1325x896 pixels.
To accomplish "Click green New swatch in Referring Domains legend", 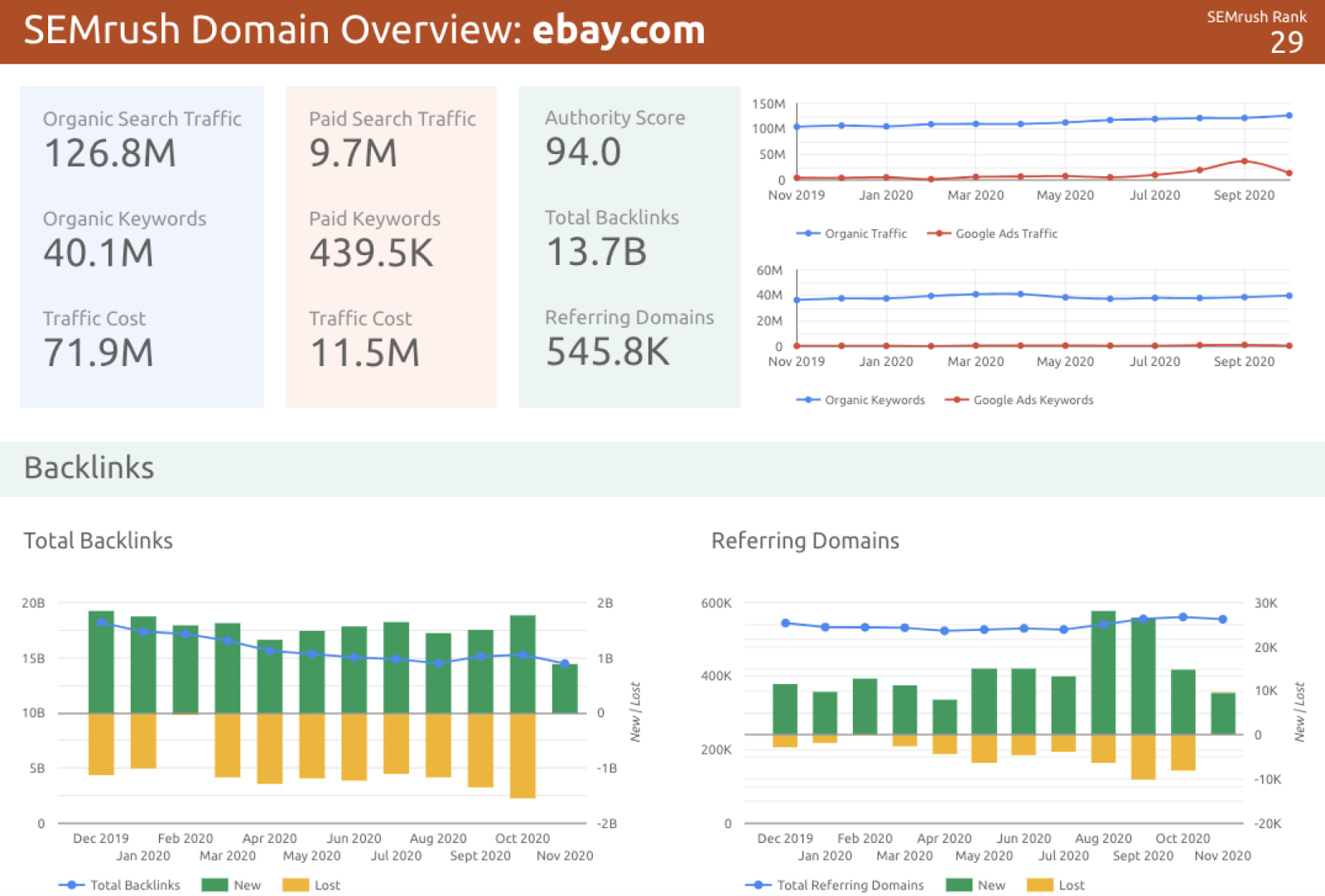I will (x=959, y=885).
